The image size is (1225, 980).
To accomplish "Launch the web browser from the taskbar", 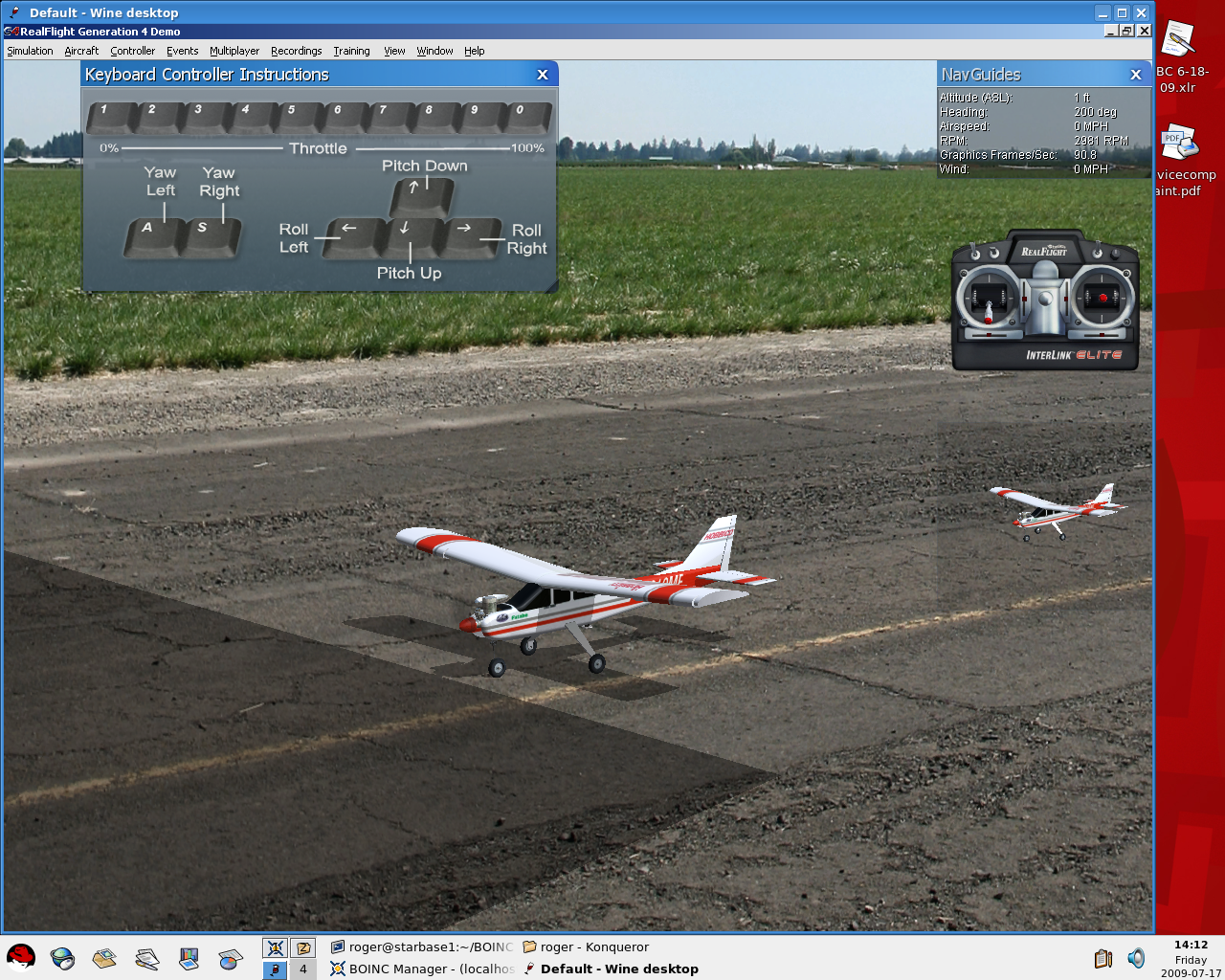I will coord(61,957).
